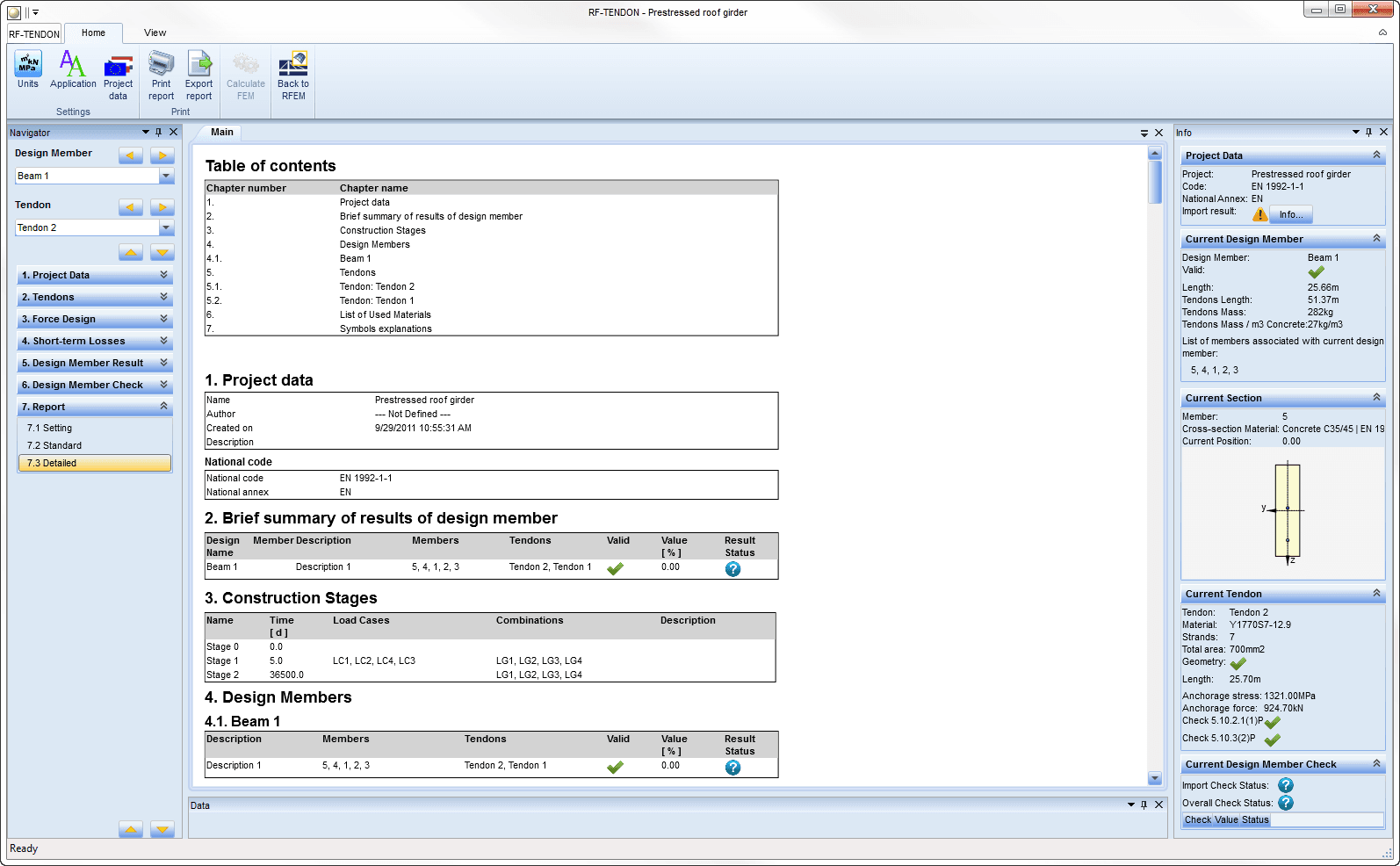This screenshot has height=866, width=1400.
Task: Select the Main document tab
Action: click(222, 132)
